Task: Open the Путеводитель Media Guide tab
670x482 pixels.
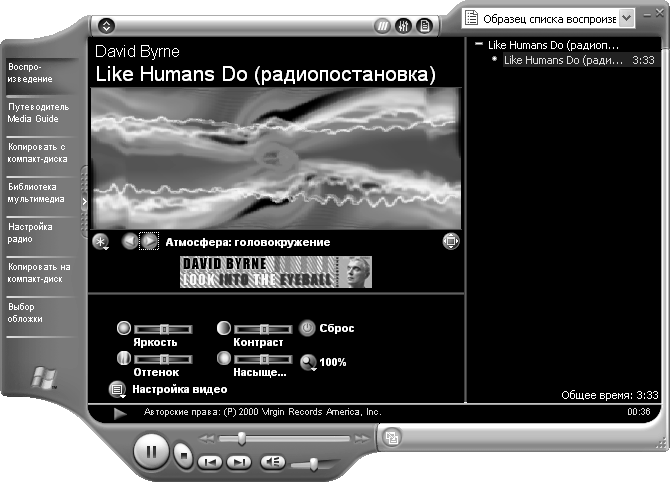Action: point(41,113)
